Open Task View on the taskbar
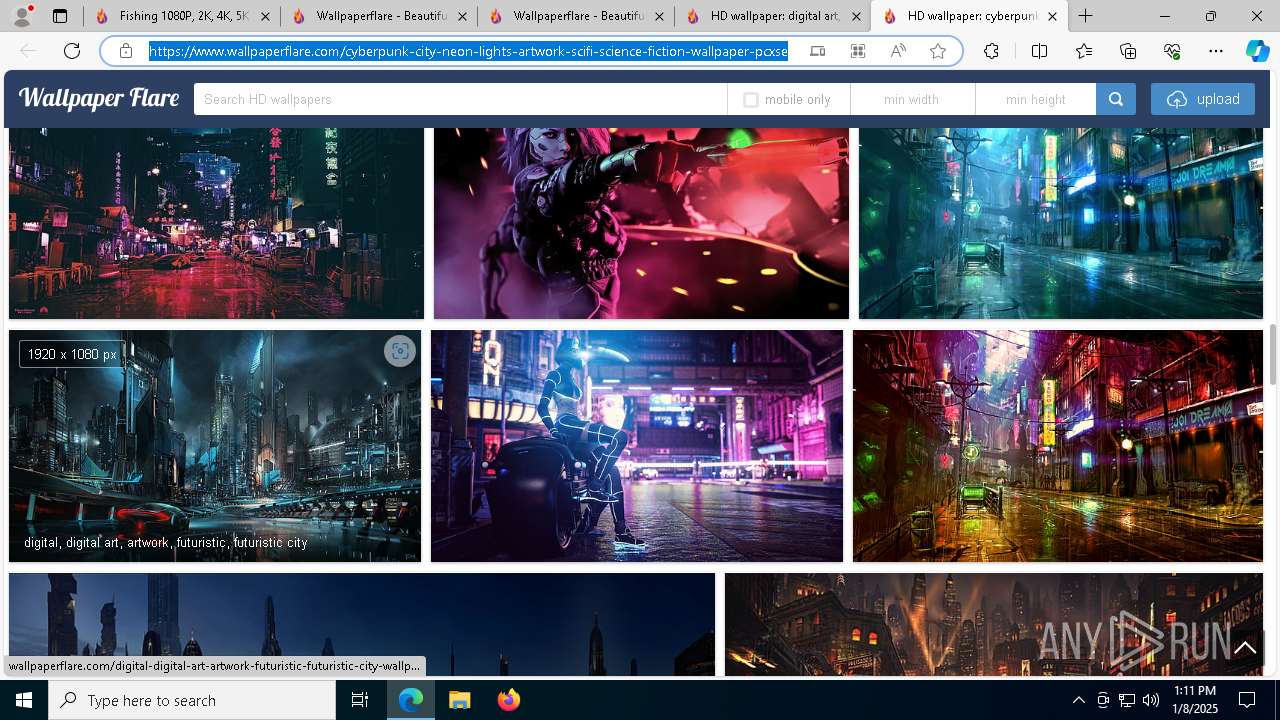Viewport: 1280px width, 720px height. point(360,700)
